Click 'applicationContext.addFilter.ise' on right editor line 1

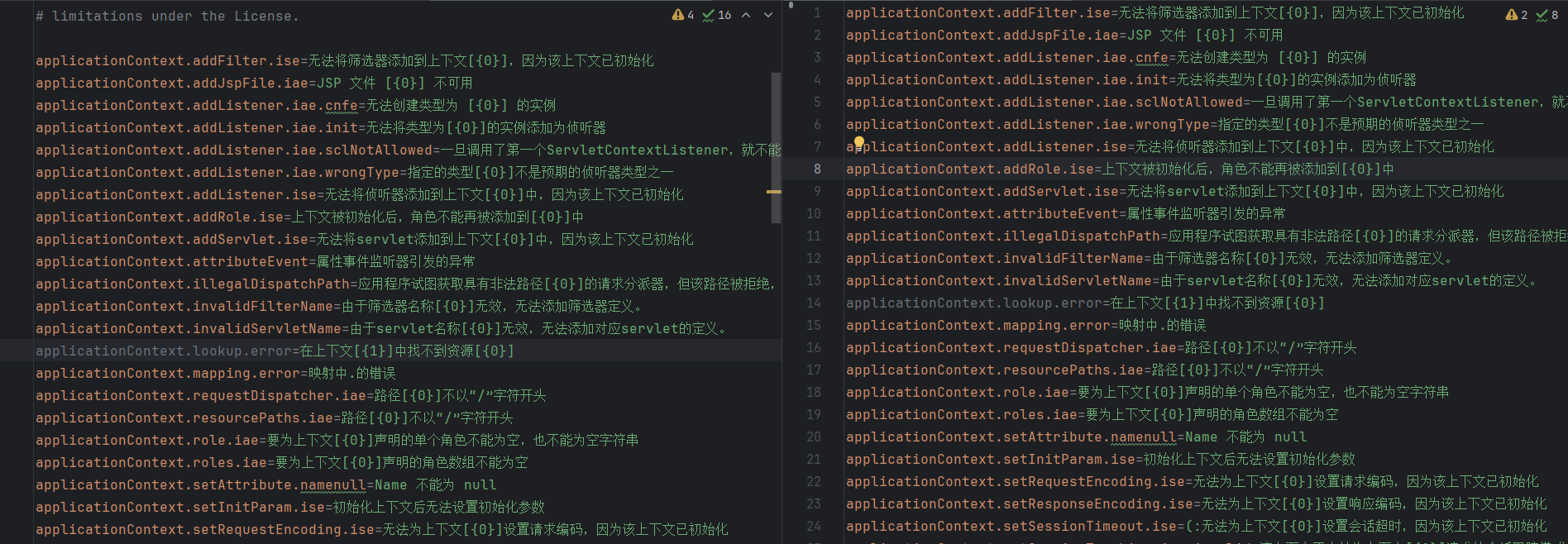978,12
